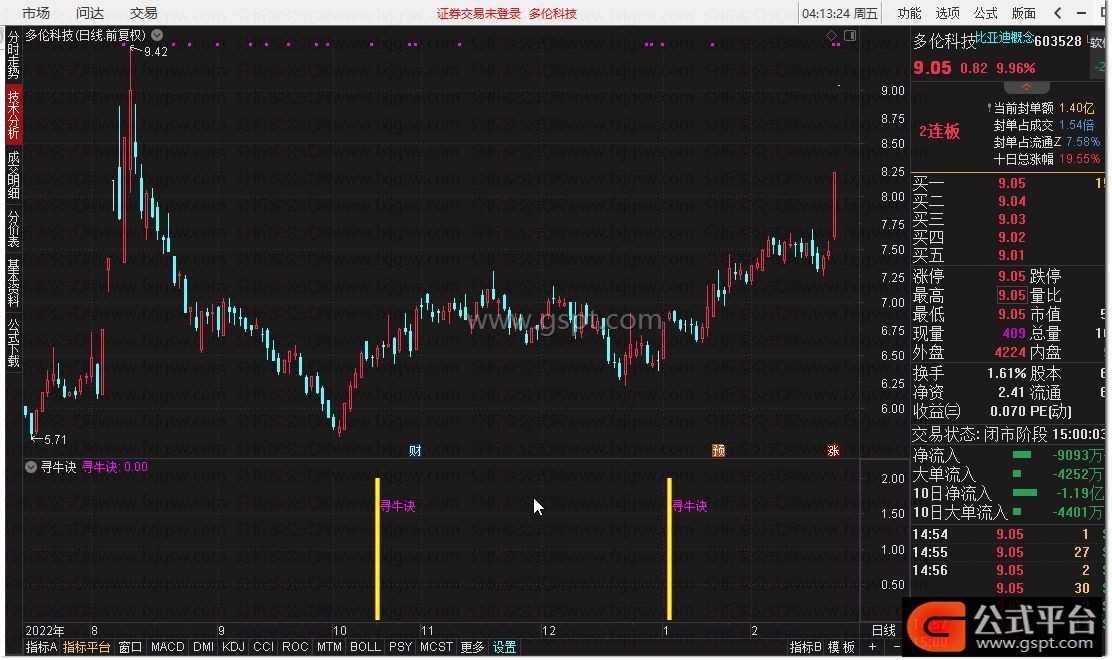Click the 14:56 trade tick row
Screen dimensions: 1112x660
(1007, 571)
